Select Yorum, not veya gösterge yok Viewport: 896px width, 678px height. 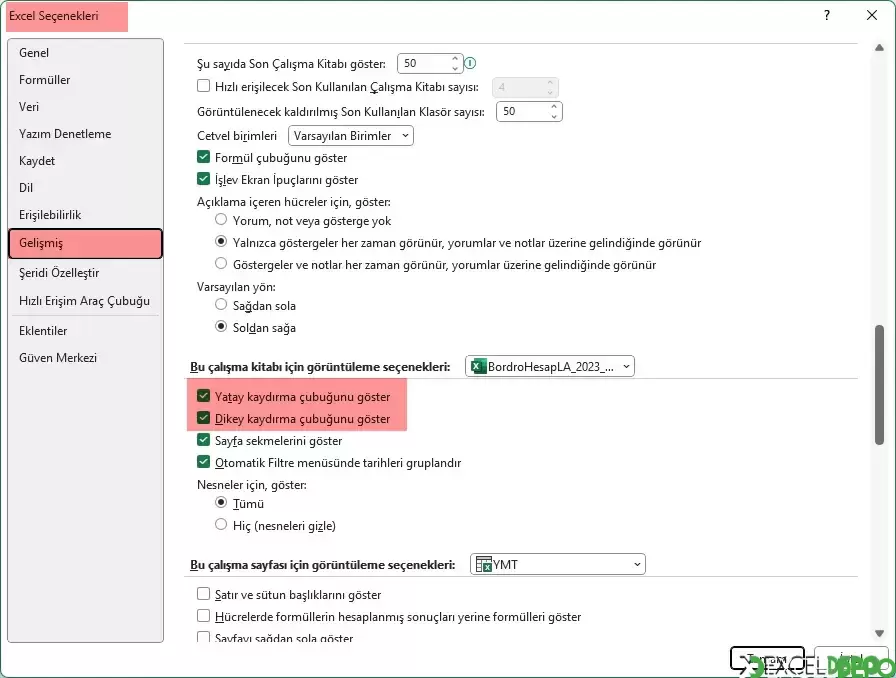(x=221, y=220)
